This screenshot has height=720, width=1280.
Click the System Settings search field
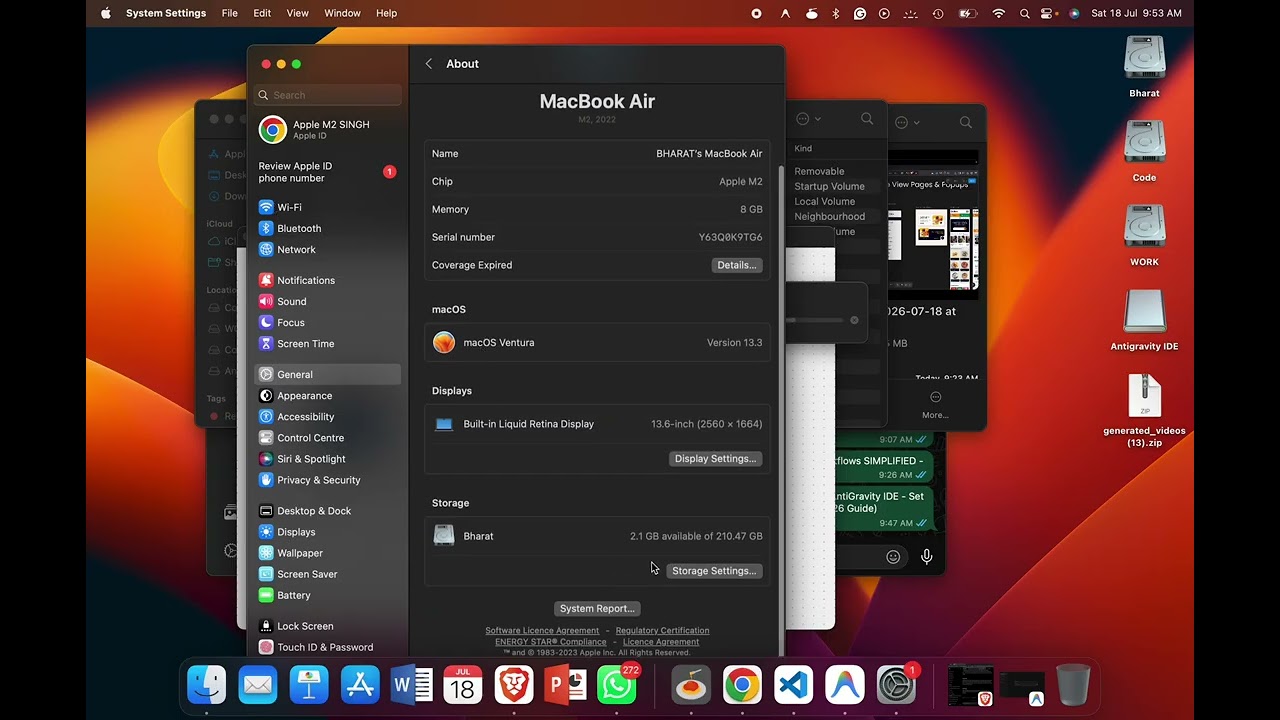pos(328,95)
